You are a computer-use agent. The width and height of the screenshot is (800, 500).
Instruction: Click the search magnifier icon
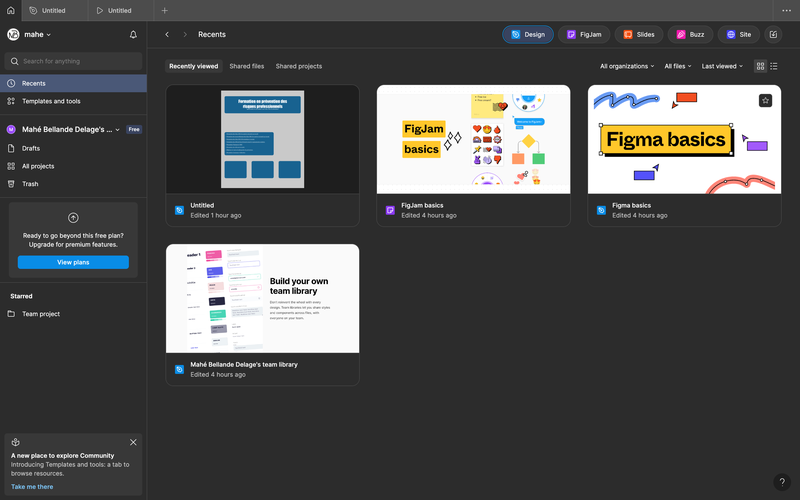coord(14,61)
